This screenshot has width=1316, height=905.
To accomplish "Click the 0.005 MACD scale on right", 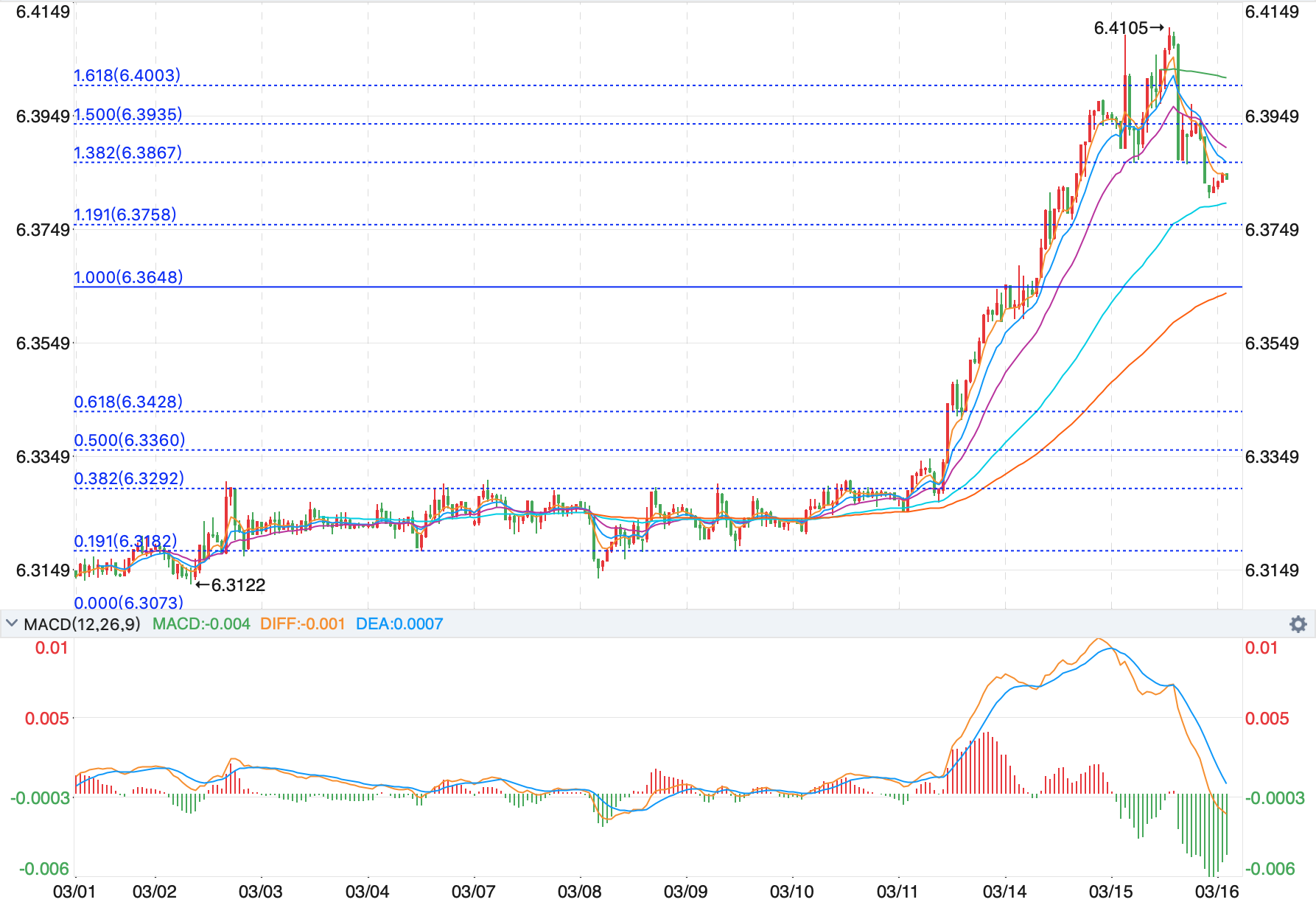I will [x=1267, y=719].
